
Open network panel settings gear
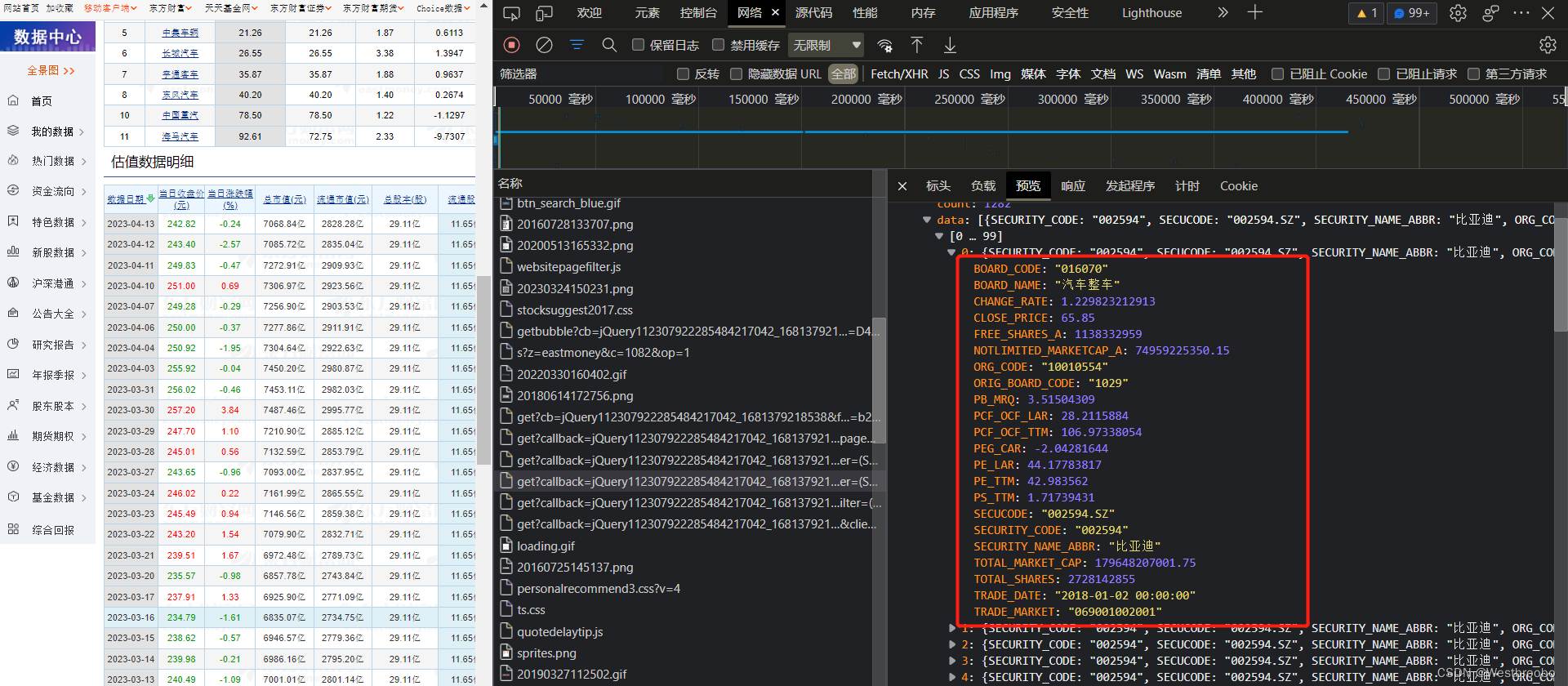[x=1548, y=45]
